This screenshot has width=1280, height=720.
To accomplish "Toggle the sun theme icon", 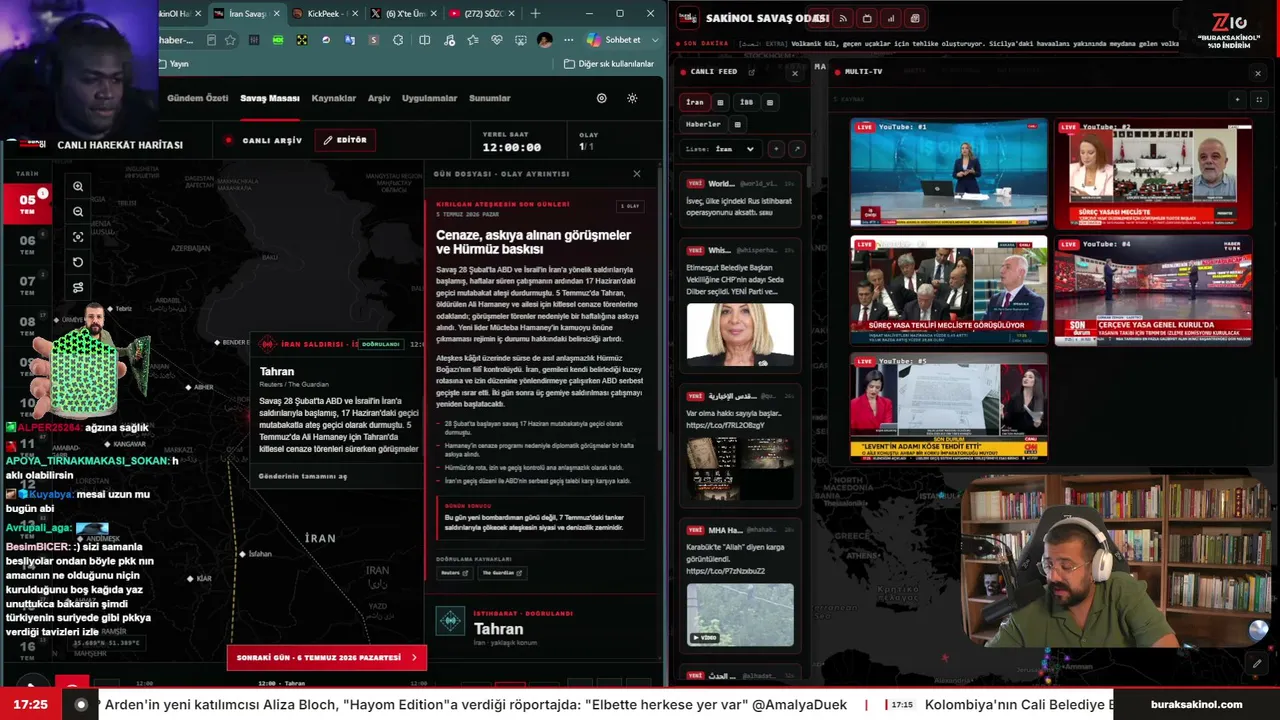I will pos(632,98).
